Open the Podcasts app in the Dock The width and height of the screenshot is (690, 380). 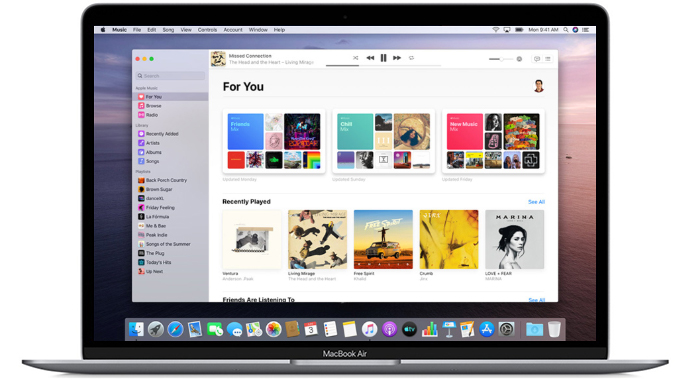pos(389,329)
